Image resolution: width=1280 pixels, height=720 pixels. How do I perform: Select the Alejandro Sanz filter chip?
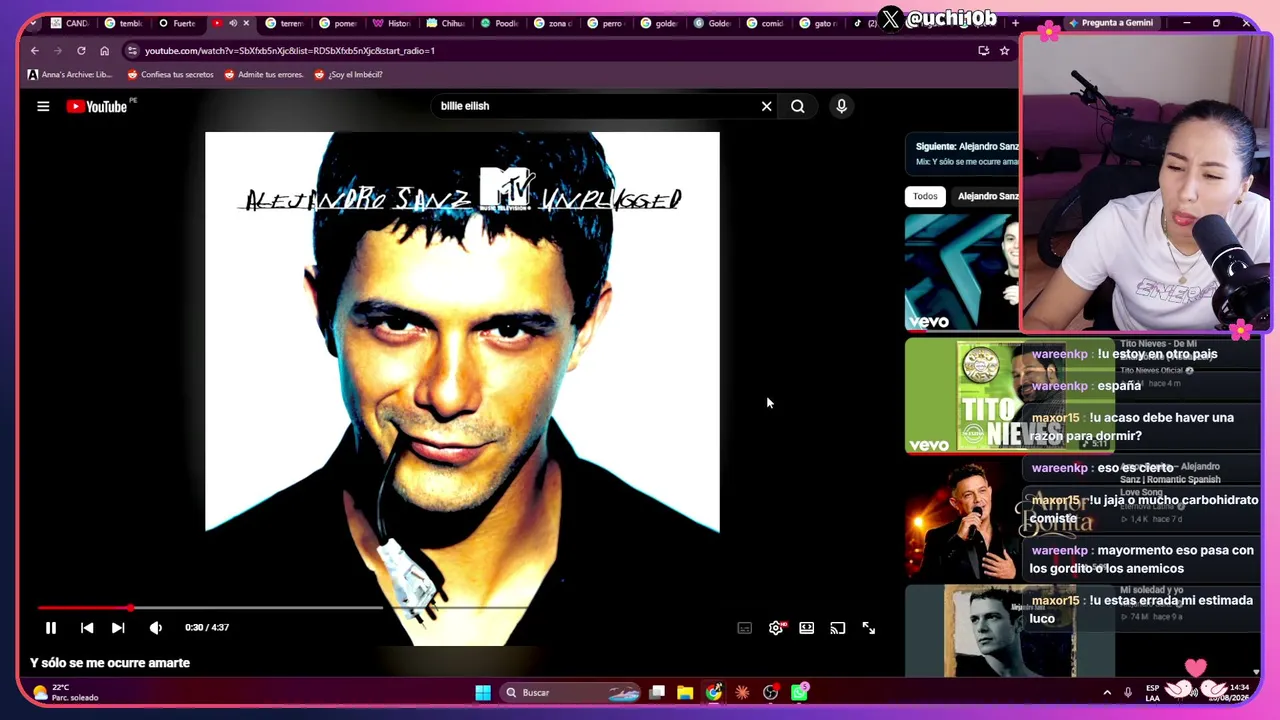pyautogui.click(x=986, y=196)
